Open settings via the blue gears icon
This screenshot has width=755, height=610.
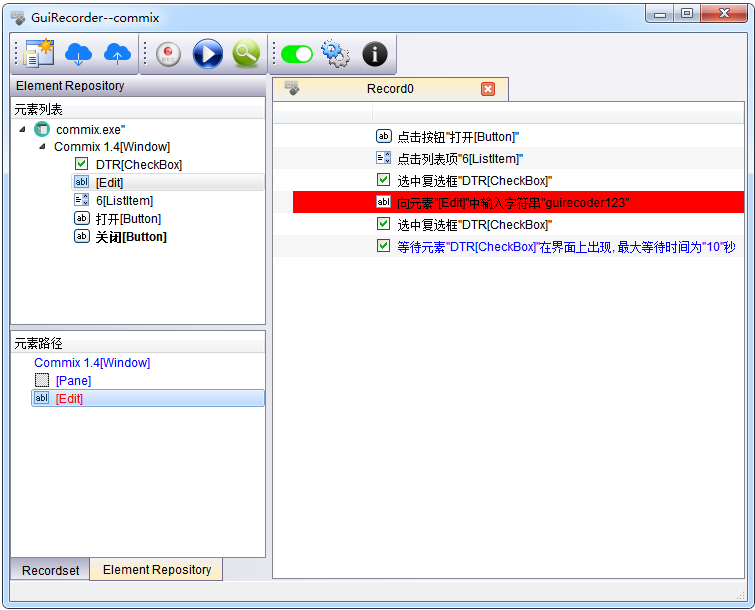[336, 53]
